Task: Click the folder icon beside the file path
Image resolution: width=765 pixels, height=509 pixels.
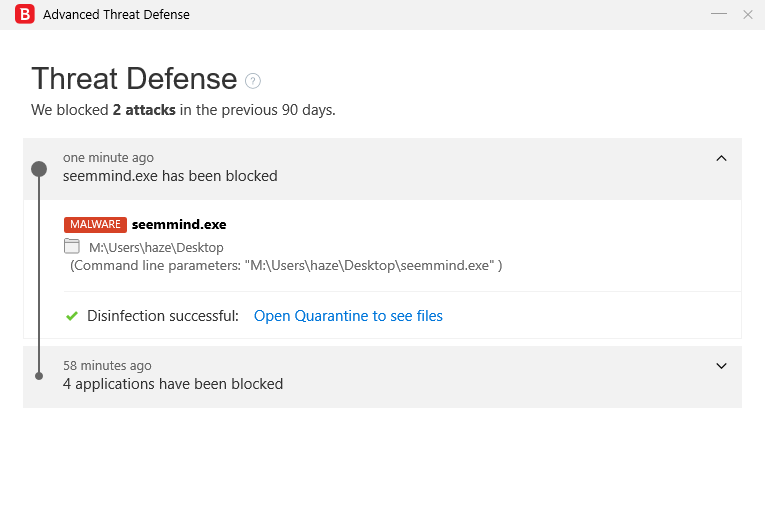Action: tap(72, 246)
